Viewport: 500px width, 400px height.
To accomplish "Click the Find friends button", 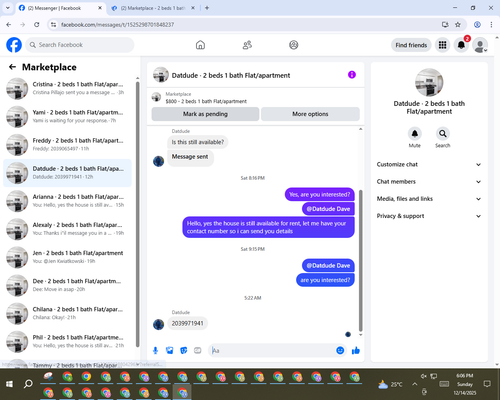I will tap(411, 45).
